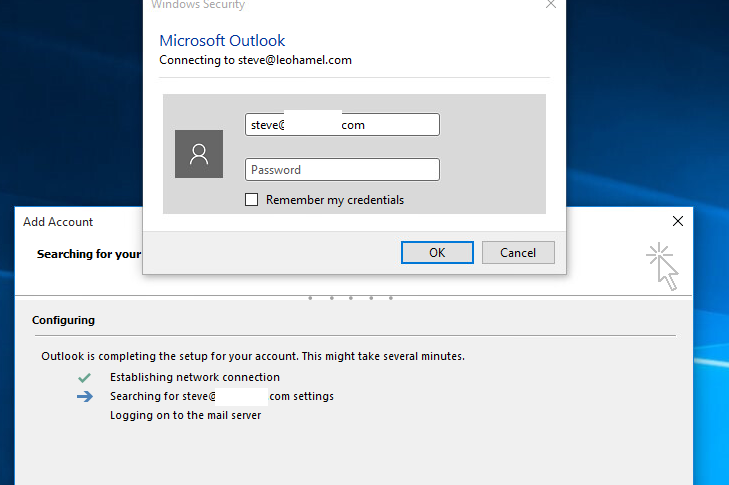Click the 'Searching for steve@' settings line
The width and height of the screenshot is (729, 485).
pos(222,396)
